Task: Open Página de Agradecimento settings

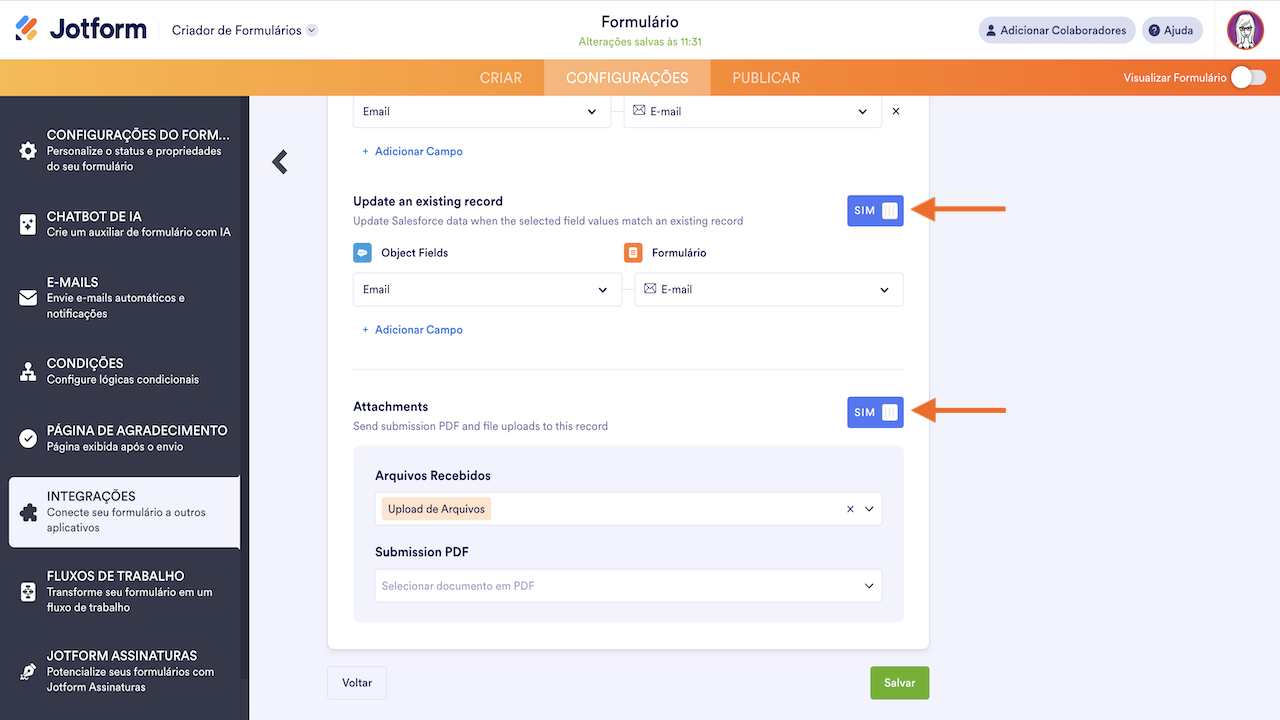Action: click(124, 437)
